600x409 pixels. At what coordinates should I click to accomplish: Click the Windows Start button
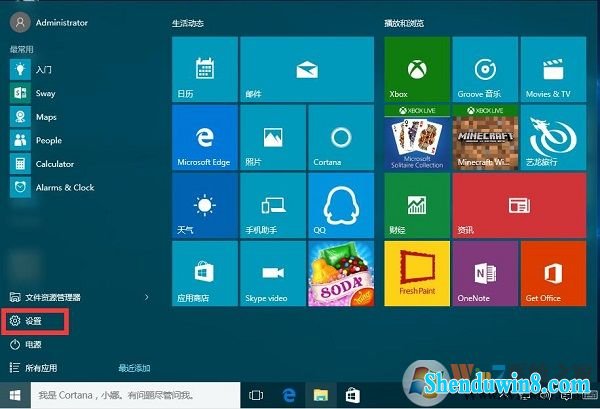(15, 395)
